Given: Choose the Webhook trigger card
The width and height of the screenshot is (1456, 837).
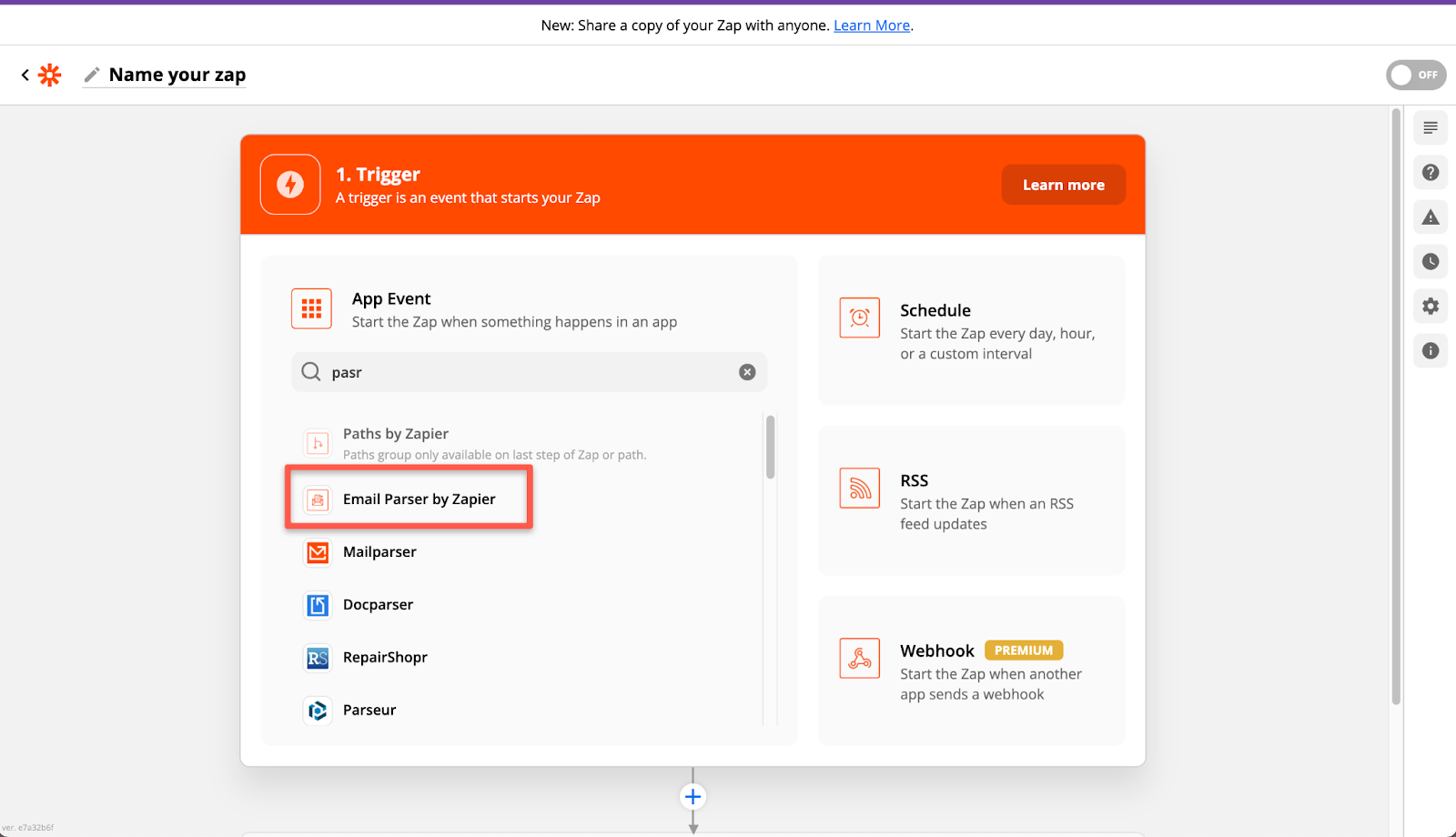Looking at the screenshot, I should [971, 671].
